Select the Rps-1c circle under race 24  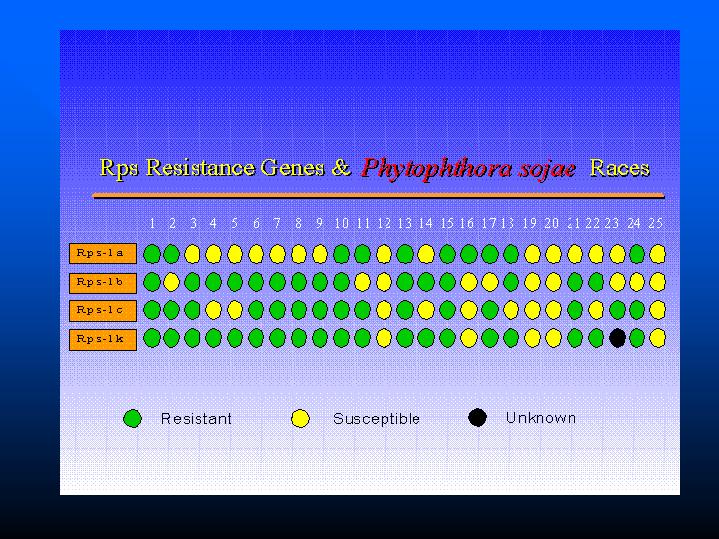636,310
